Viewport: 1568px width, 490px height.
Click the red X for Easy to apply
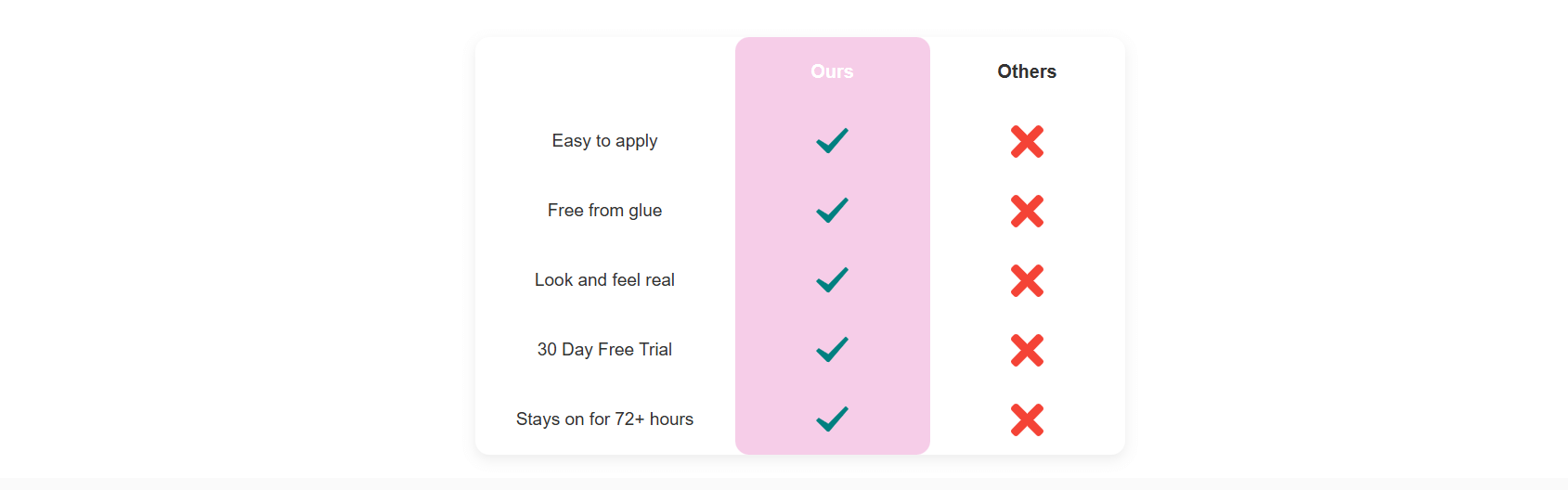coord(1027,141)
